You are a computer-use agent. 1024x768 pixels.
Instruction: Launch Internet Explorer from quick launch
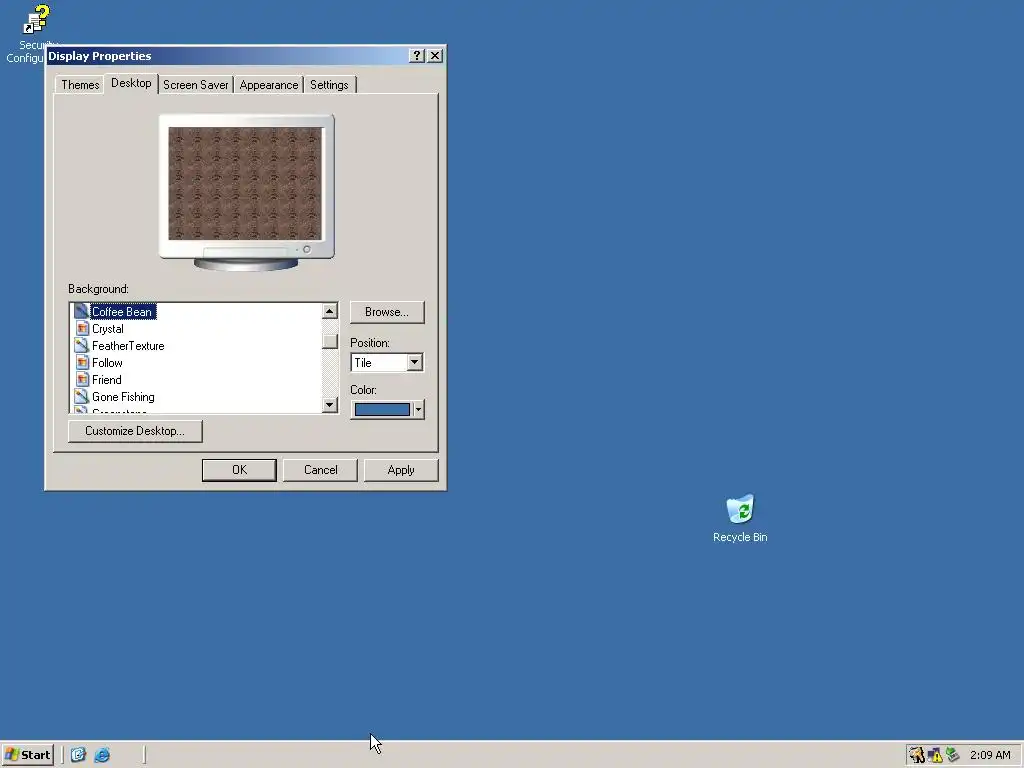point(102,755)
